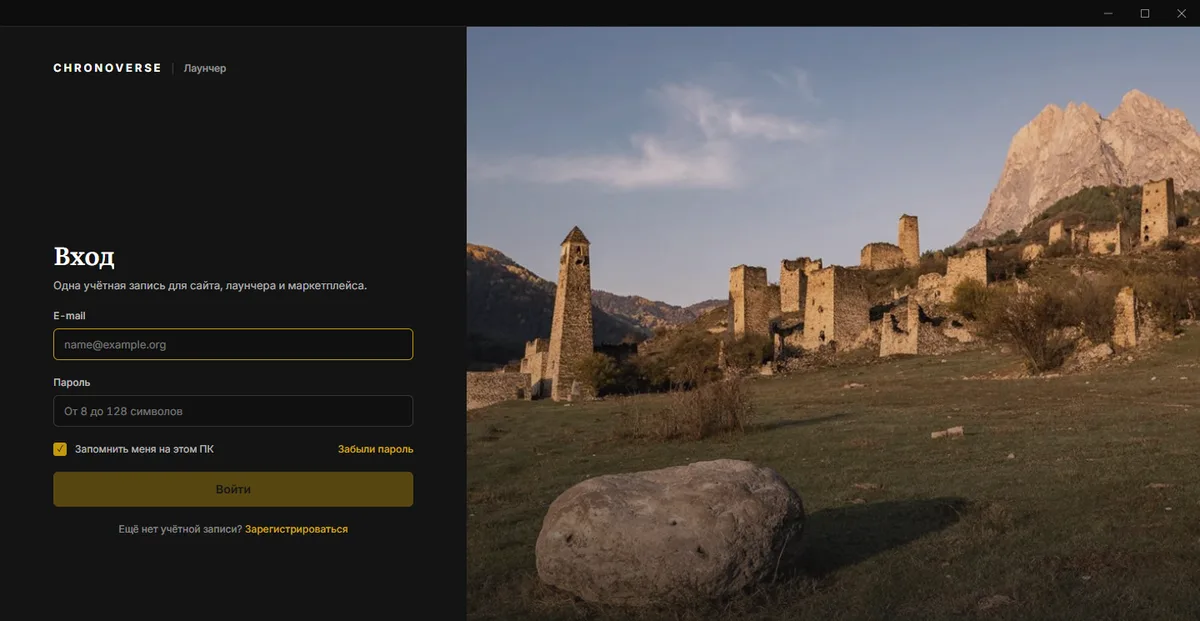This screenshot has height=621, width=1200.
Task: Click the Ещё нет учётной записи text
Action: pyautogui.click(x=180, y=529)
